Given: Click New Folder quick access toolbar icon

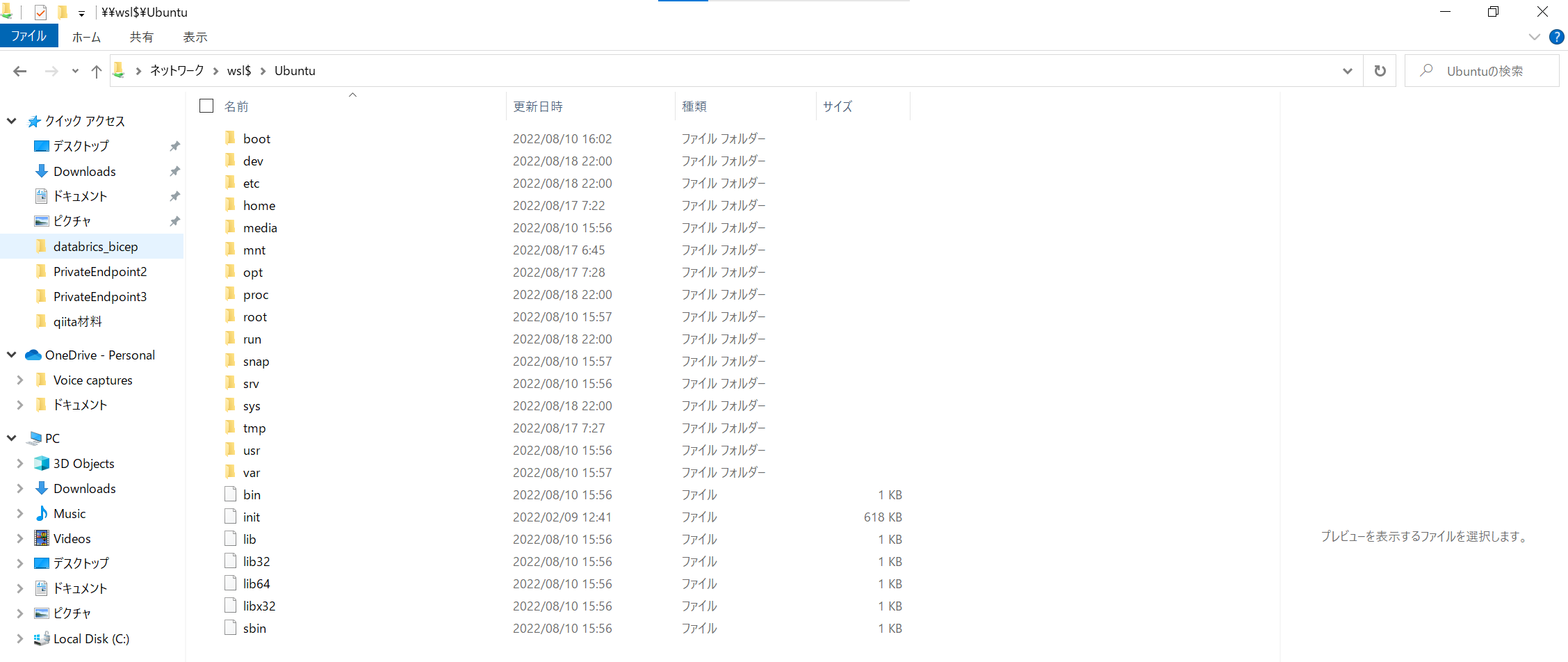Looking at the screenshot, I should (x=62, y=13).
